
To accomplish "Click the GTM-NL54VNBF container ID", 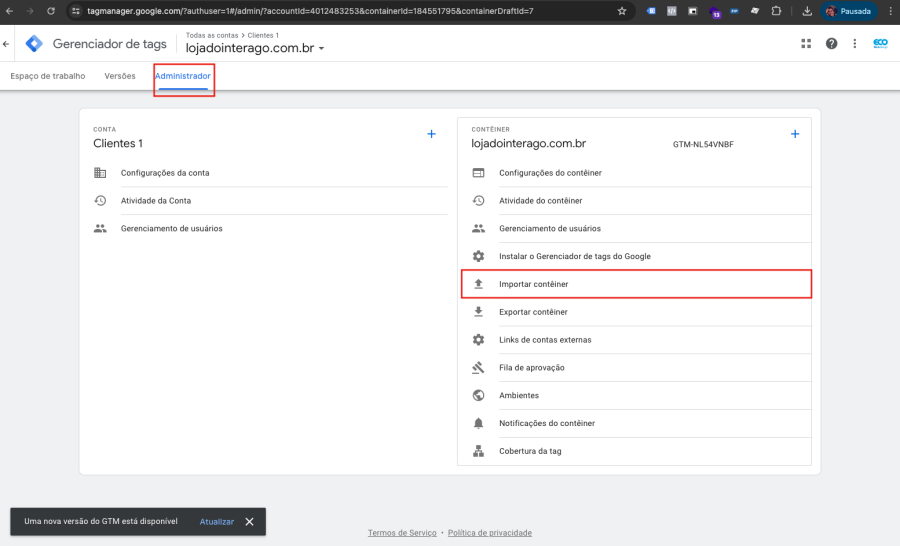I will 703,145.
